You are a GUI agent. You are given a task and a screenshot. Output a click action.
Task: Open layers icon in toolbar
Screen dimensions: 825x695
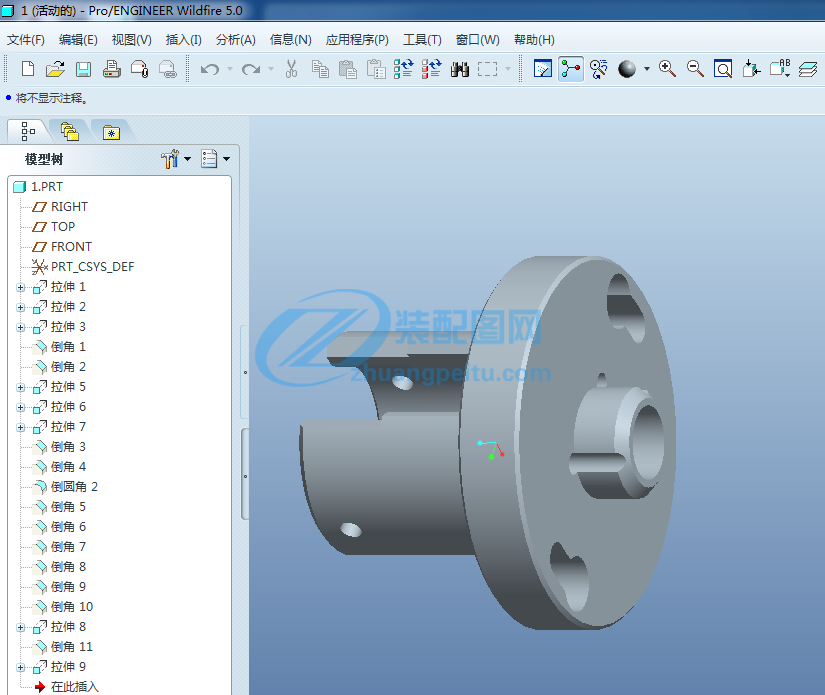pyautogui.click(x=808, y=69)
